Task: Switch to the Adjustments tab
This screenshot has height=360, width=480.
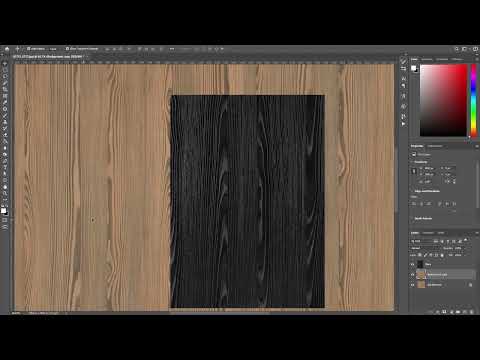Action: (x=435, y=146)
